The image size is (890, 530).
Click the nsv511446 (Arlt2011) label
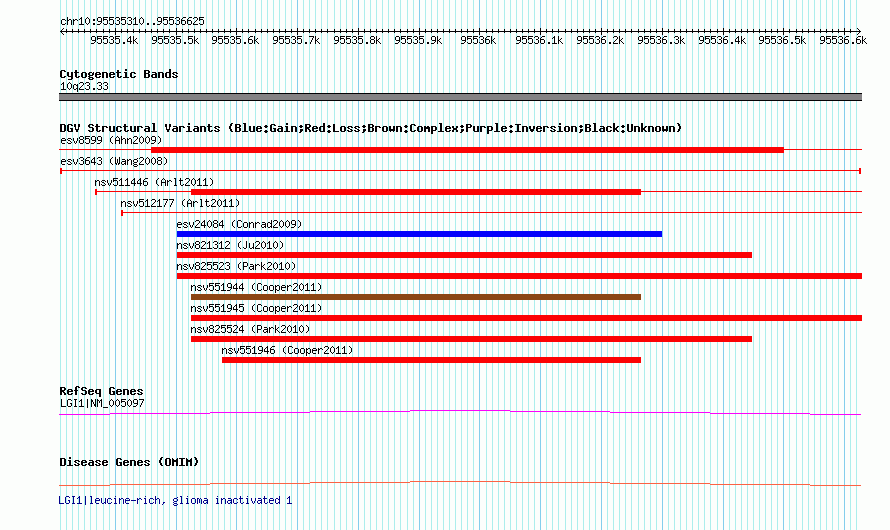click(x=154, y=182)
